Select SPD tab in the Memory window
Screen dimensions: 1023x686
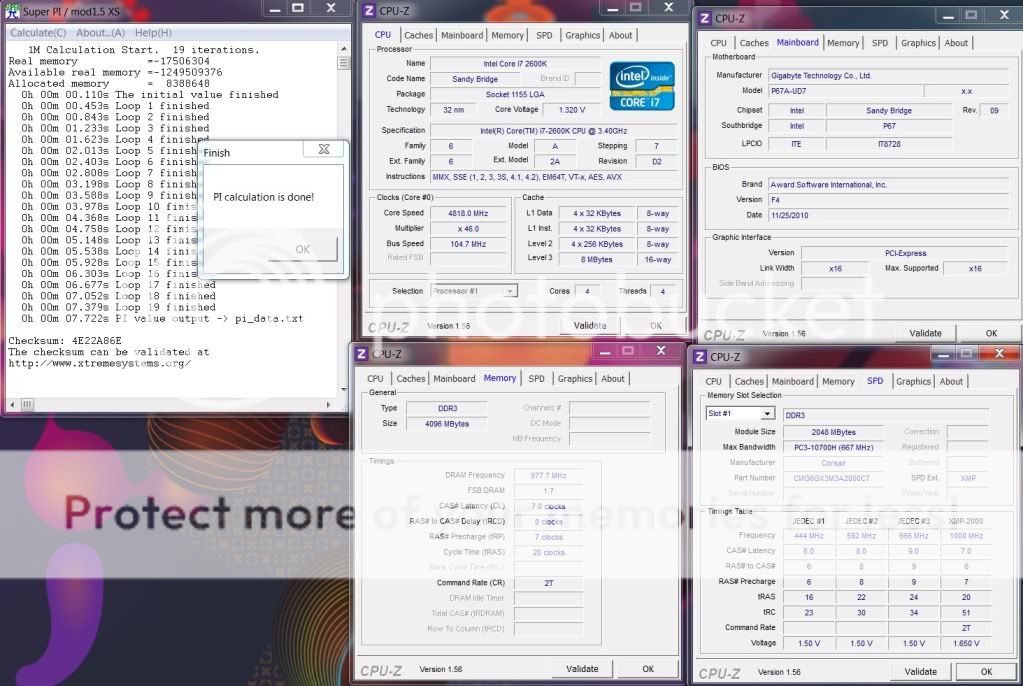coord(537,379)
